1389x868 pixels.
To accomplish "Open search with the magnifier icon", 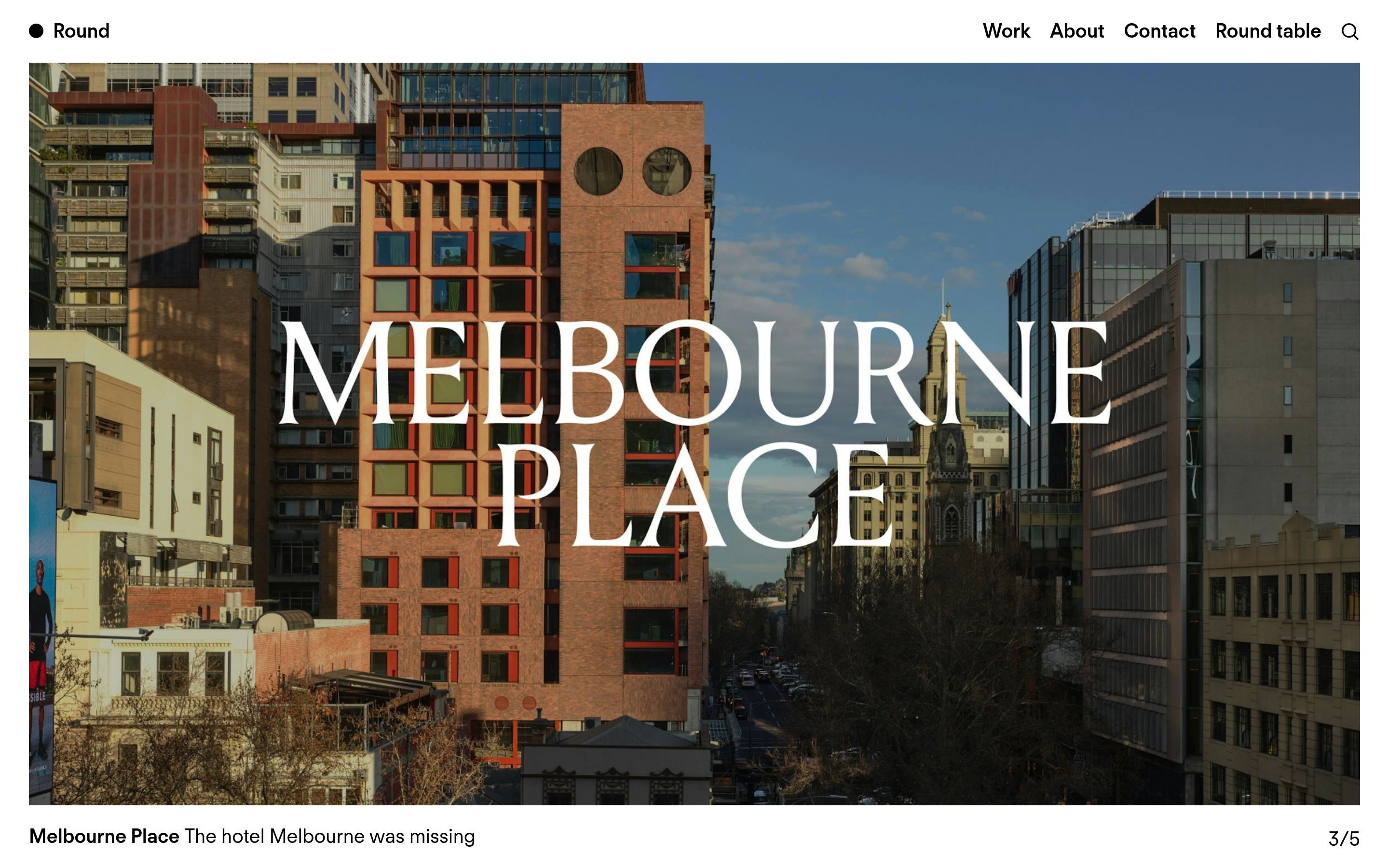I will point(1349,31).
